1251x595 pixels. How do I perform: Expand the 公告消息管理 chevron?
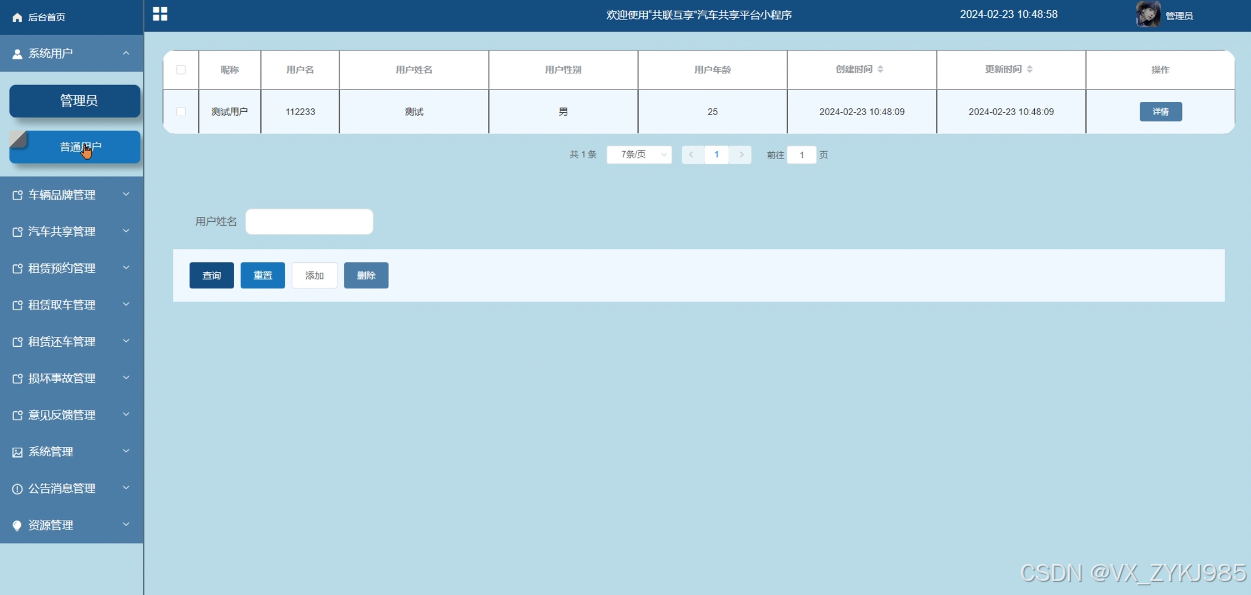[x=126, y=487]
